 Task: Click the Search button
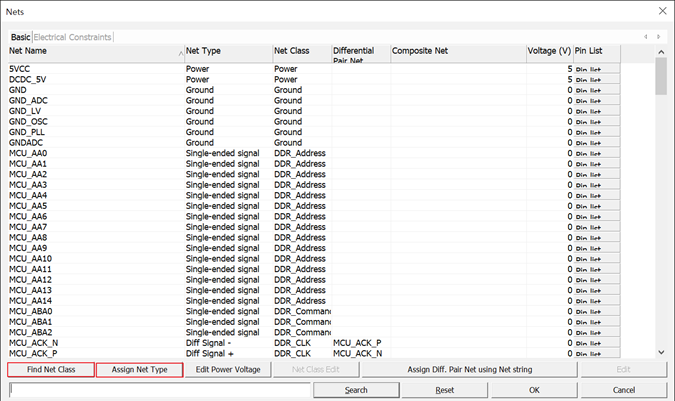point(356,390)
